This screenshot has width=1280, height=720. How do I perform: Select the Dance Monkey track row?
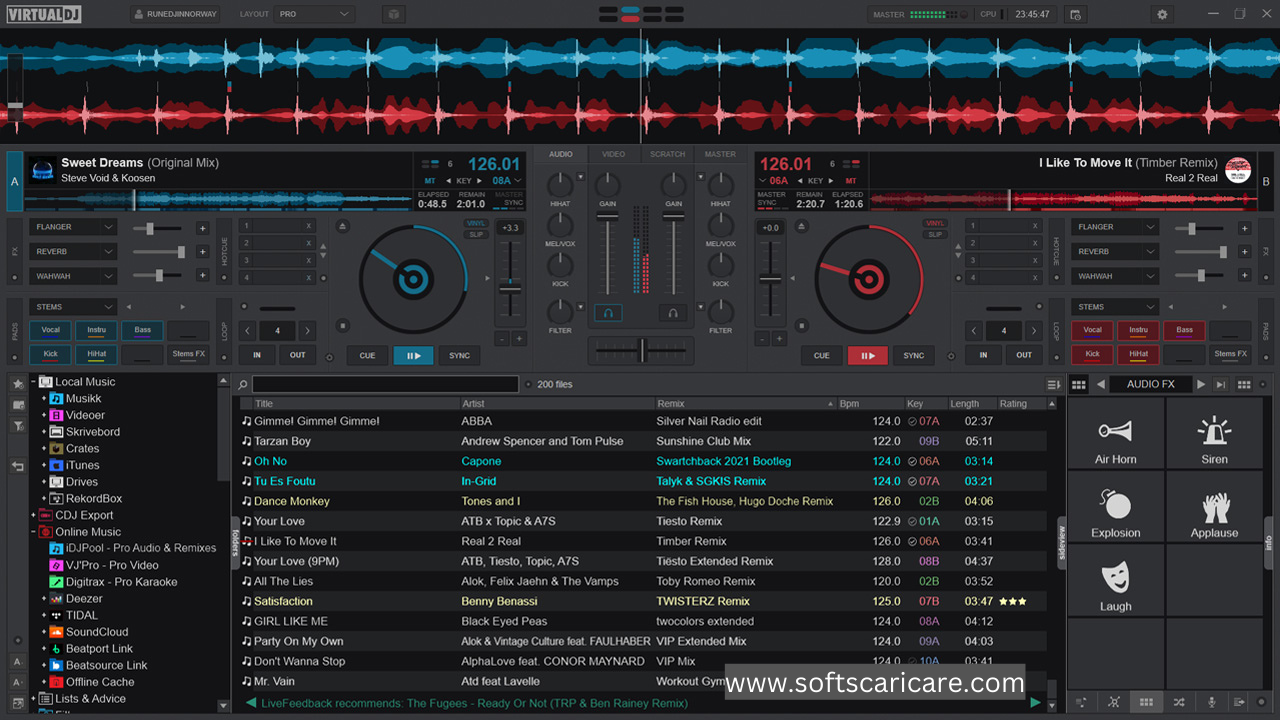[x=643, y=501]
